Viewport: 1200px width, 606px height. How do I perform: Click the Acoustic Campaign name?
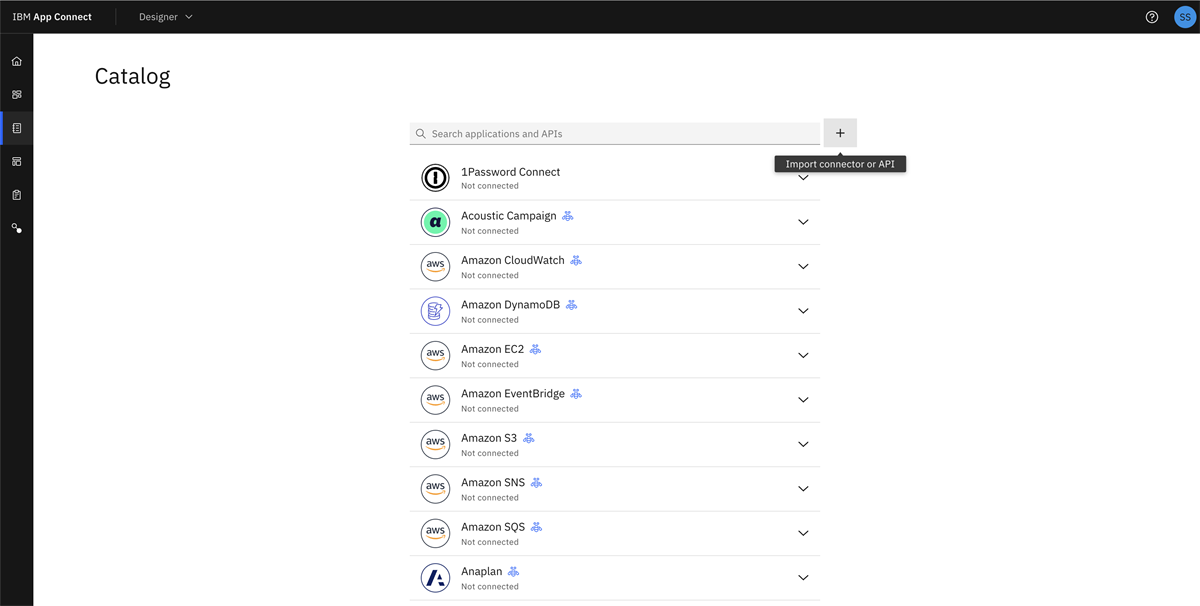point(508,216)
